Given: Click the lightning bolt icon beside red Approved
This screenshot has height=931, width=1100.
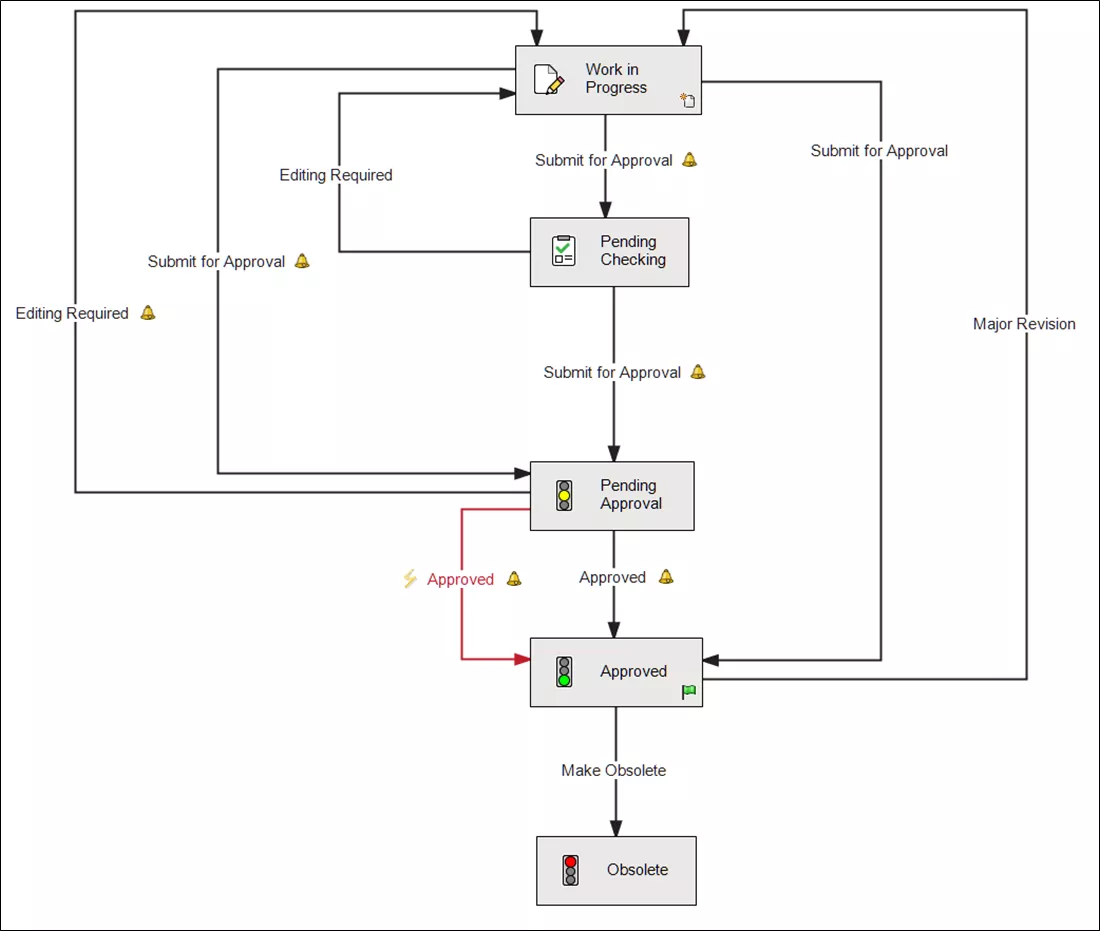Looking at the screenshot, I should click(x=409, y=579).
